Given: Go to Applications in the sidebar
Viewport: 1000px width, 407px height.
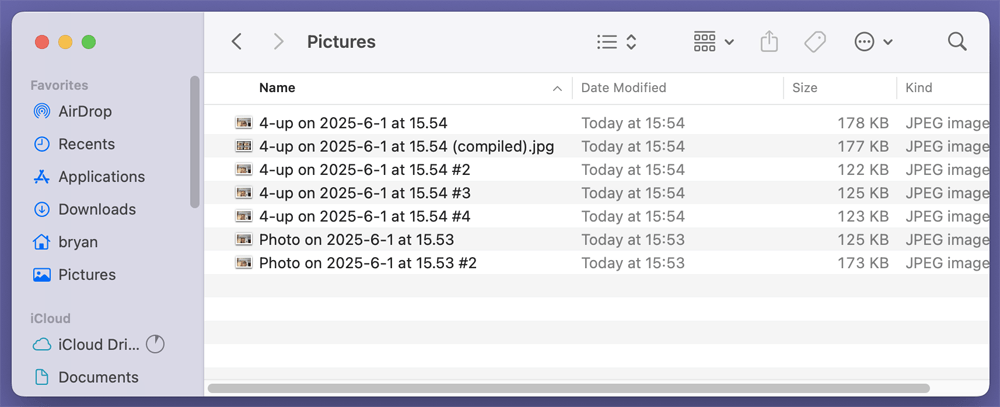Looking at the screenshot, I should pyautogui.click(x=101, y=177).
